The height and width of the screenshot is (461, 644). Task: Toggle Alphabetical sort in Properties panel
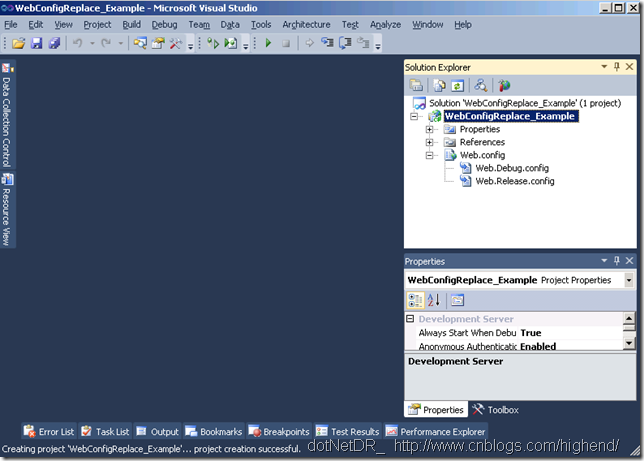[434, 300]
